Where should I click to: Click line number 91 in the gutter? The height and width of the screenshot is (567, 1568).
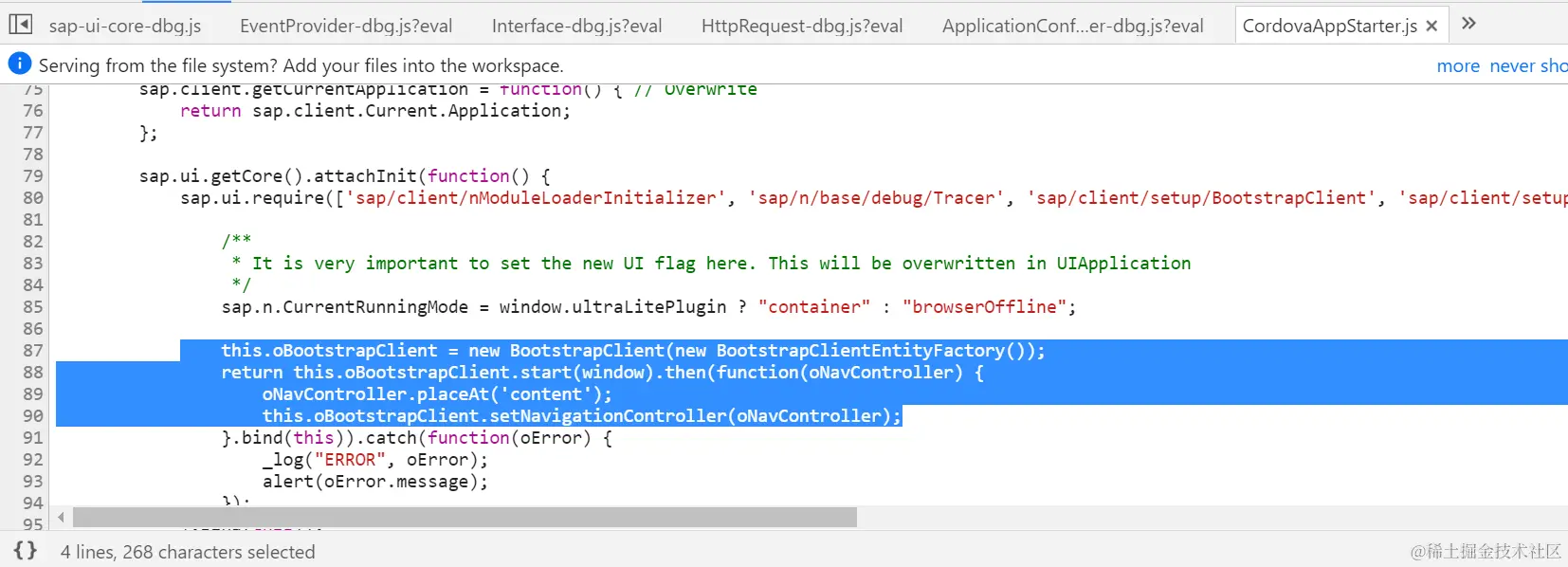click(x=33, y=437)
